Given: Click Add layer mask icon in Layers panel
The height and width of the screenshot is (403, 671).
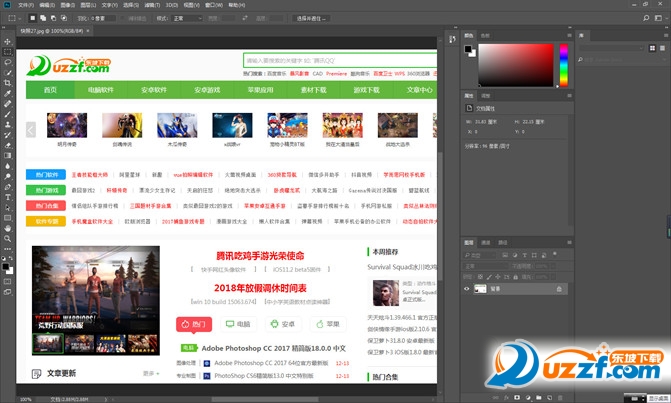Looking at the screenshot, I should click(517, 397).
